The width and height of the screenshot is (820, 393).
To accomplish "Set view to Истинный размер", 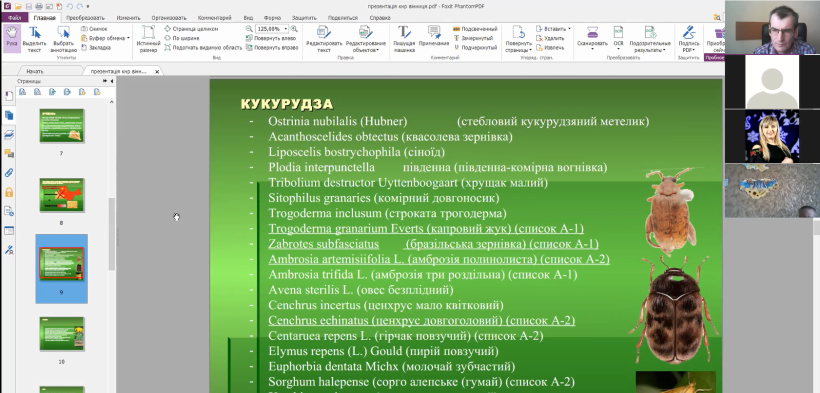I will pyautogui.click(x=149, y=38).
